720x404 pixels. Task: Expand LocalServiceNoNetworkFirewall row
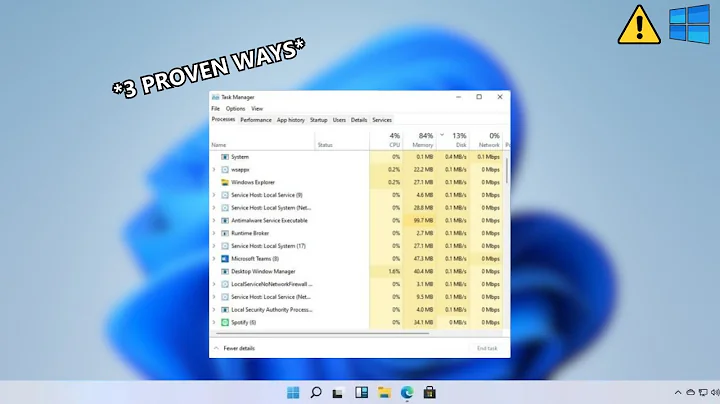tap(214, 284)
